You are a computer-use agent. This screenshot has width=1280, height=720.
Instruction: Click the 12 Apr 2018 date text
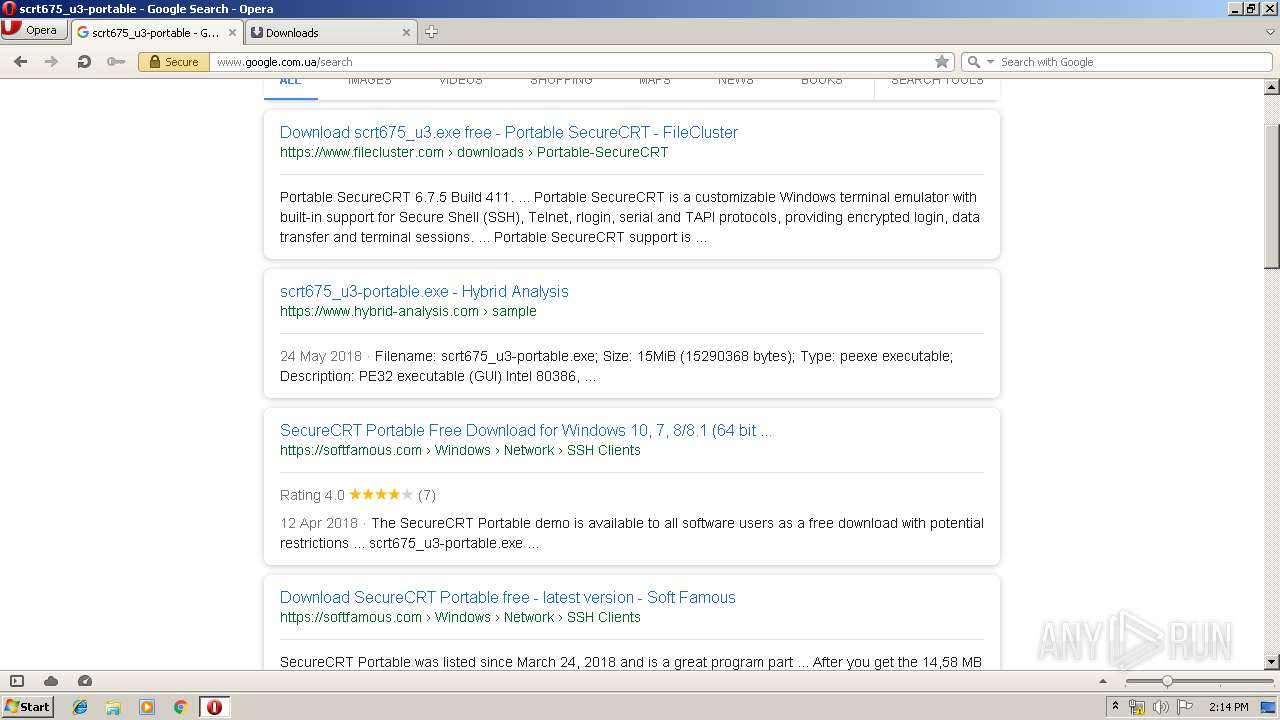pyautogui.click(x=319, y=523)
